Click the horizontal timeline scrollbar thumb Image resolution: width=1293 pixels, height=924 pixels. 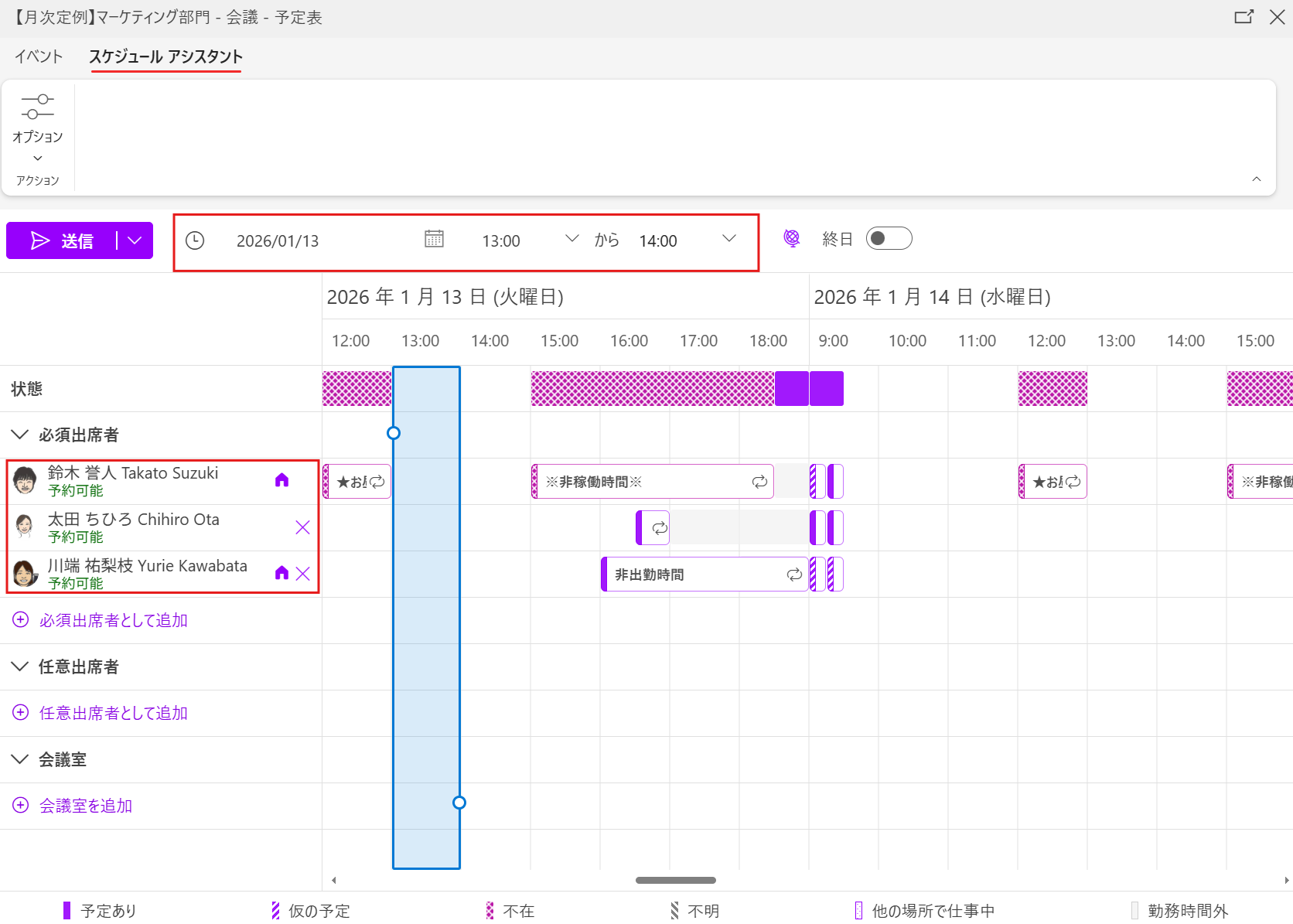pyautogui.click(x=675, y=880)
